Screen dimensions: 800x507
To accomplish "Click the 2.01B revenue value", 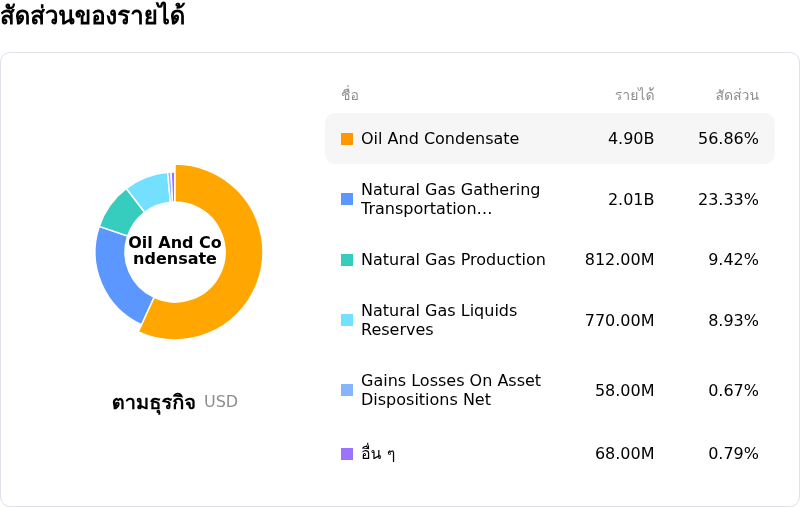I will [x=631, y=199].
